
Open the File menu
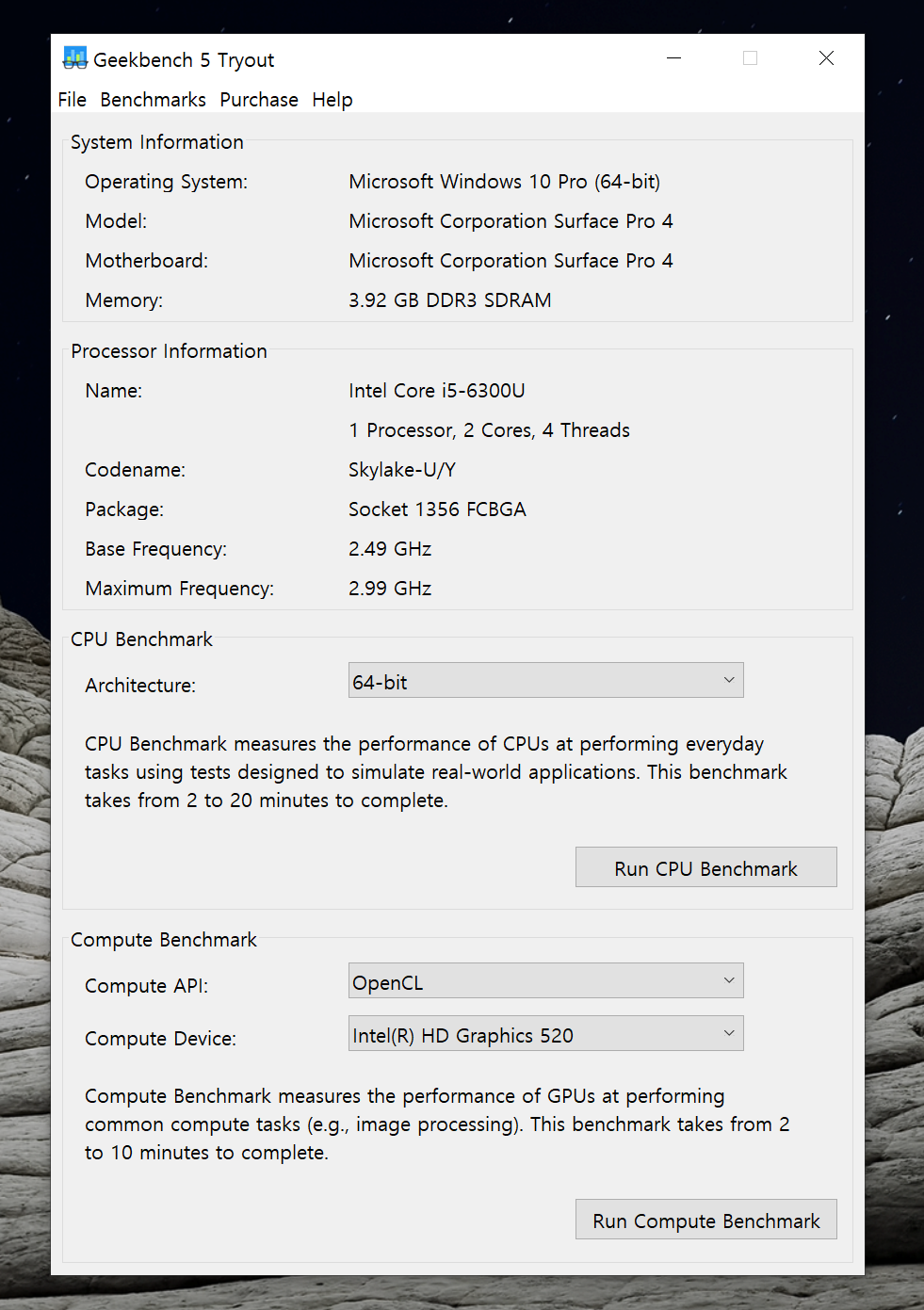tap(72, 100)
